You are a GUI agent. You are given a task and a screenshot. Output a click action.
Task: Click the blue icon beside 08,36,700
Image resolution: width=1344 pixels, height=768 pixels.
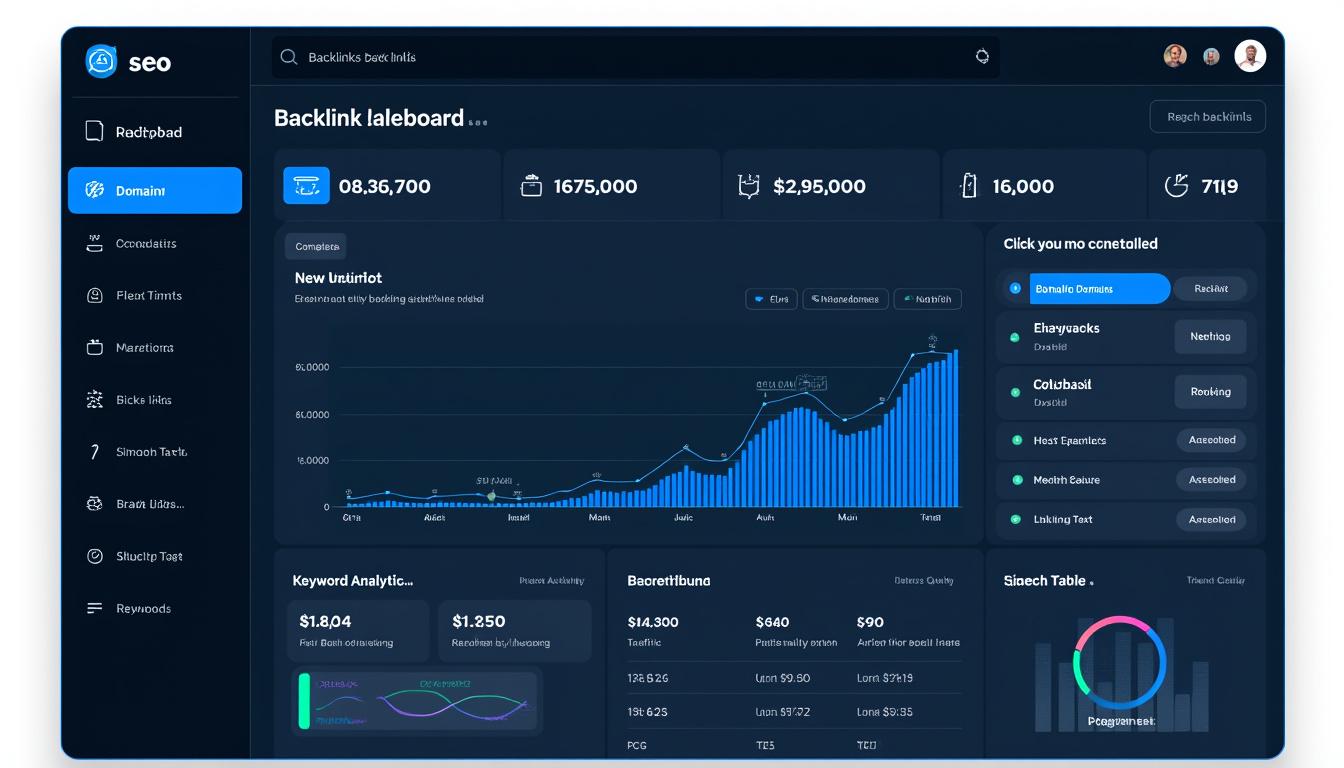[x=306, y=186]
